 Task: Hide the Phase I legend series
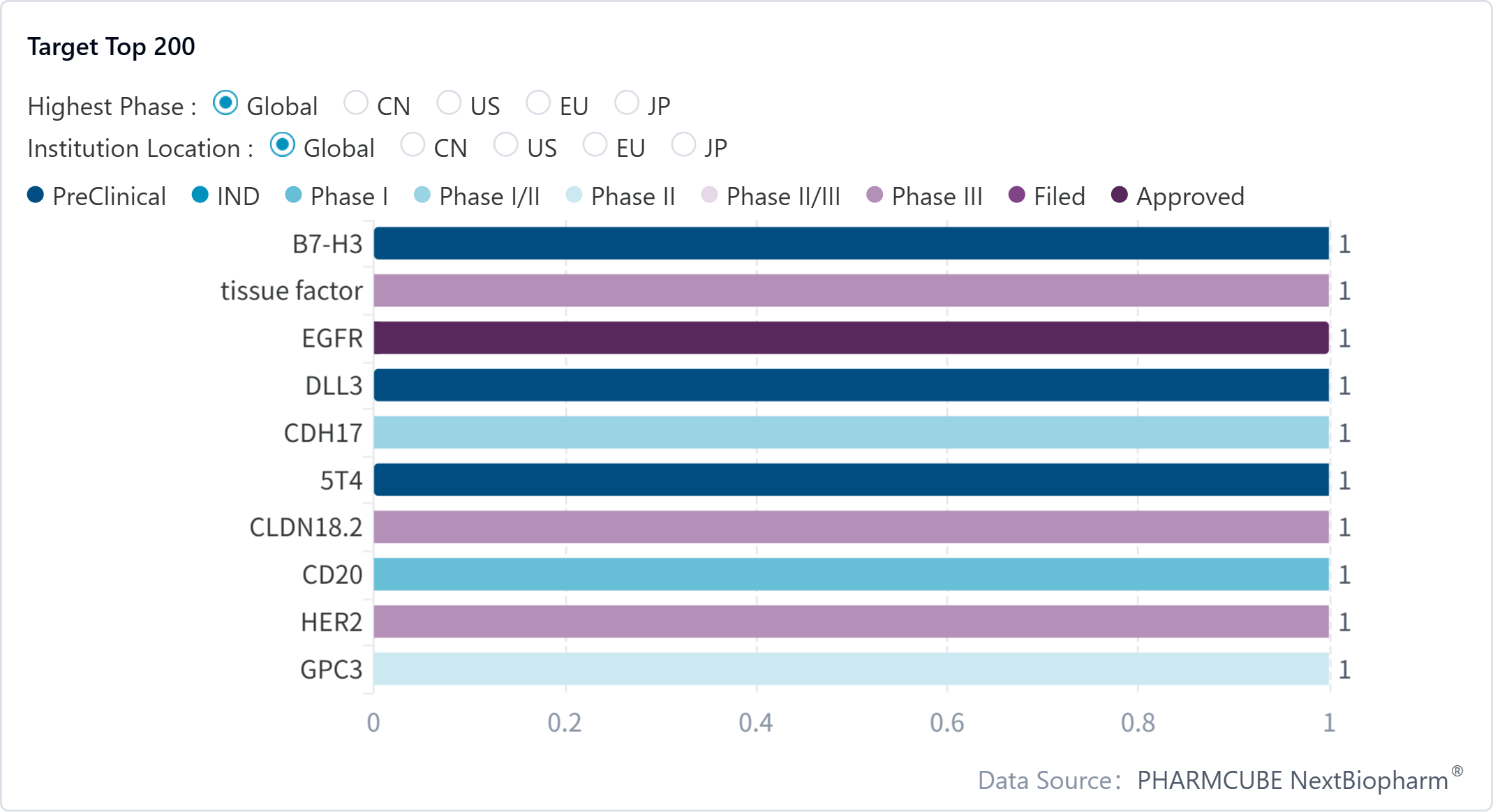(294, 195)
